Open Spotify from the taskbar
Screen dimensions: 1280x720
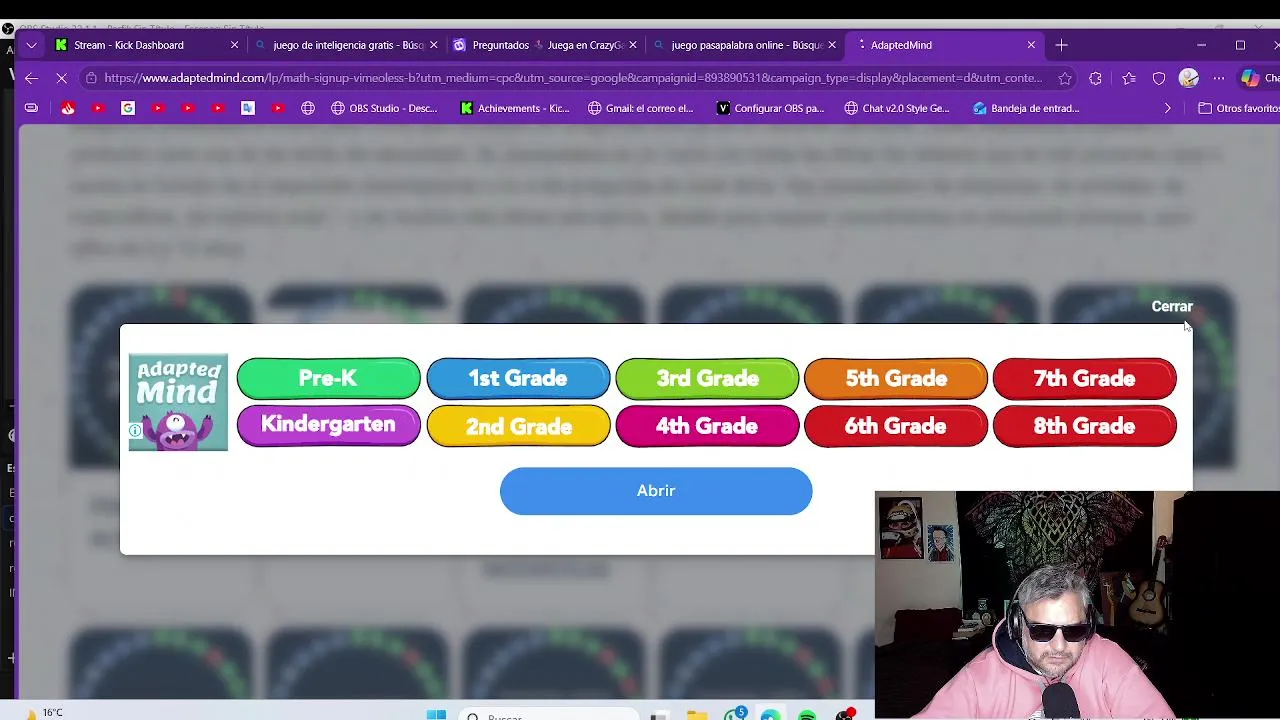[808, 714]
